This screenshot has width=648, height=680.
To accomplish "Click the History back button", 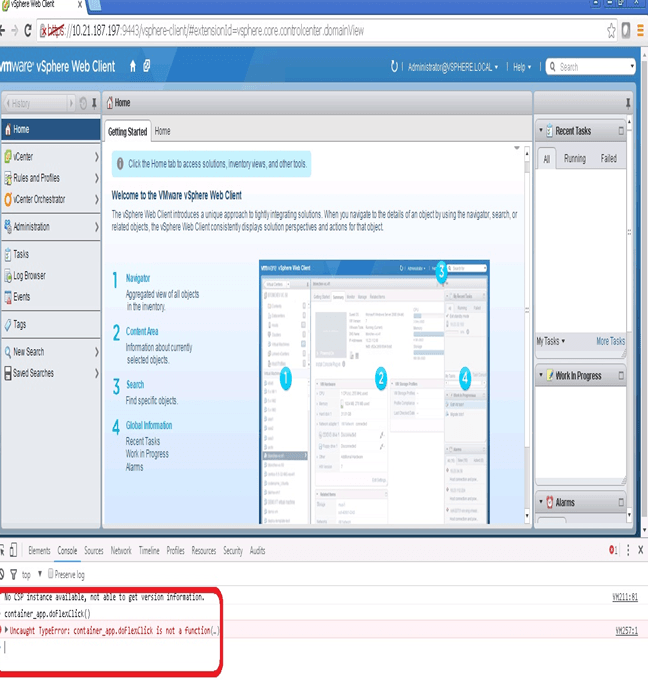I will pyautogui.click(x=36, y=104).
